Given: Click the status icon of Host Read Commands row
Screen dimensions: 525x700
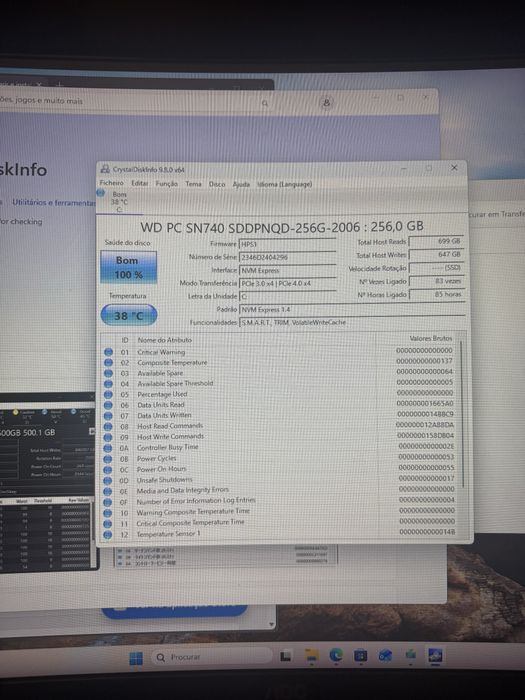Looking at the screenshot, I should (108, 427).
